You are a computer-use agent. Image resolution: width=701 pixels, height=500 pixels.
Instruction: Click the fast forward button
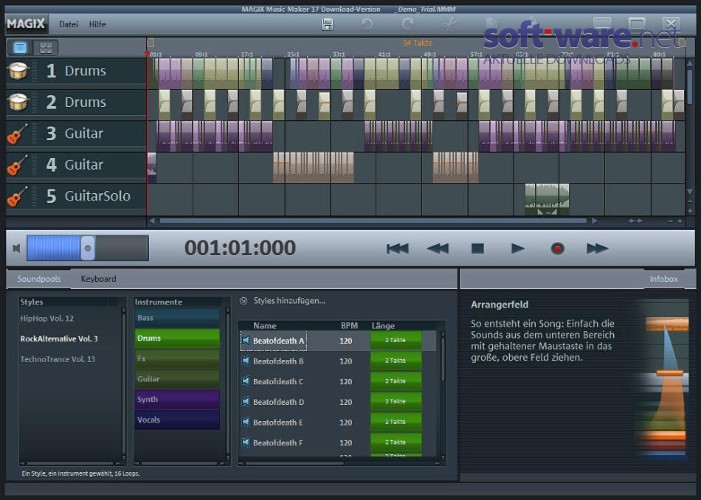coord(597,249)
